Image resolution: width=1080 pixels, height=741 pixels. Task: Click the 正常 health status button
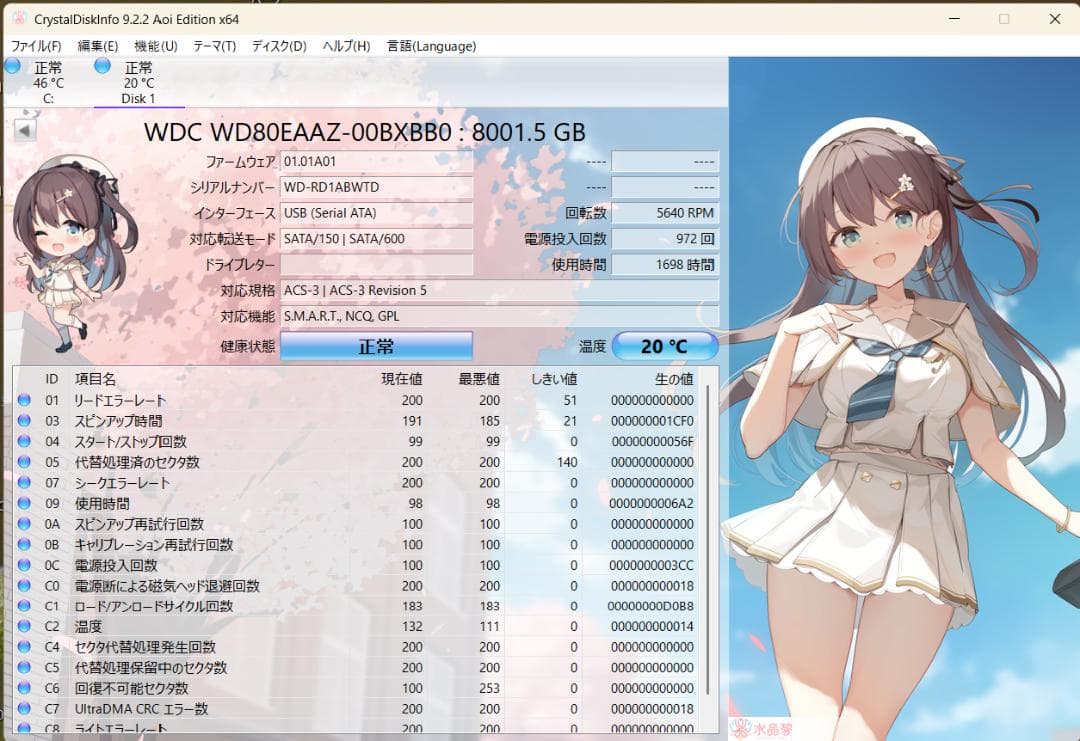pyautogui.click(x=376, y=346)
